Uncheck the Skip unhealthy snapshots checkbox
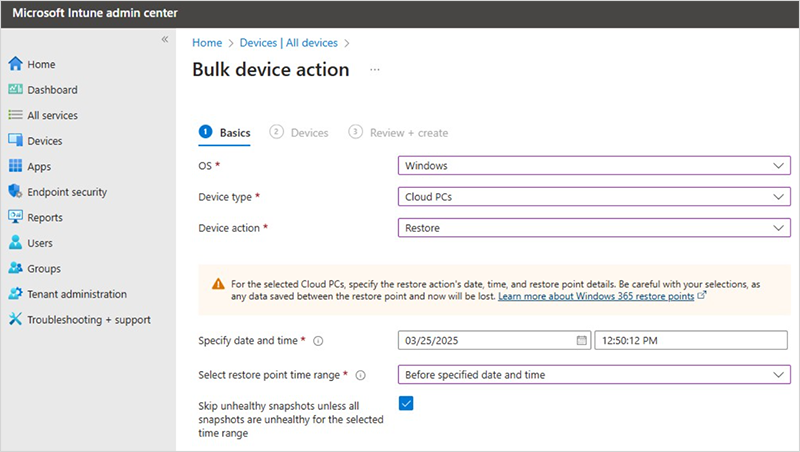 point(406,403)
